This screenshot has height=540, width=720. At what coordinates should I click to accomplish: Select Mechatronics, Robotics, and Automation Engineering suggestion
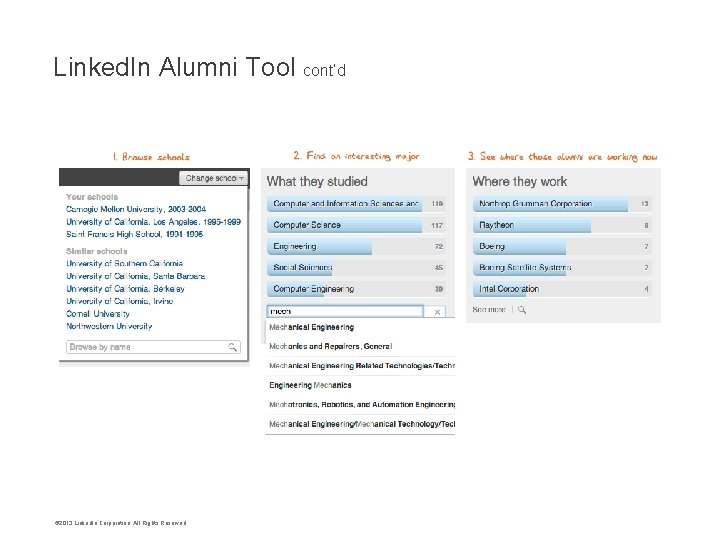[361, 405]
